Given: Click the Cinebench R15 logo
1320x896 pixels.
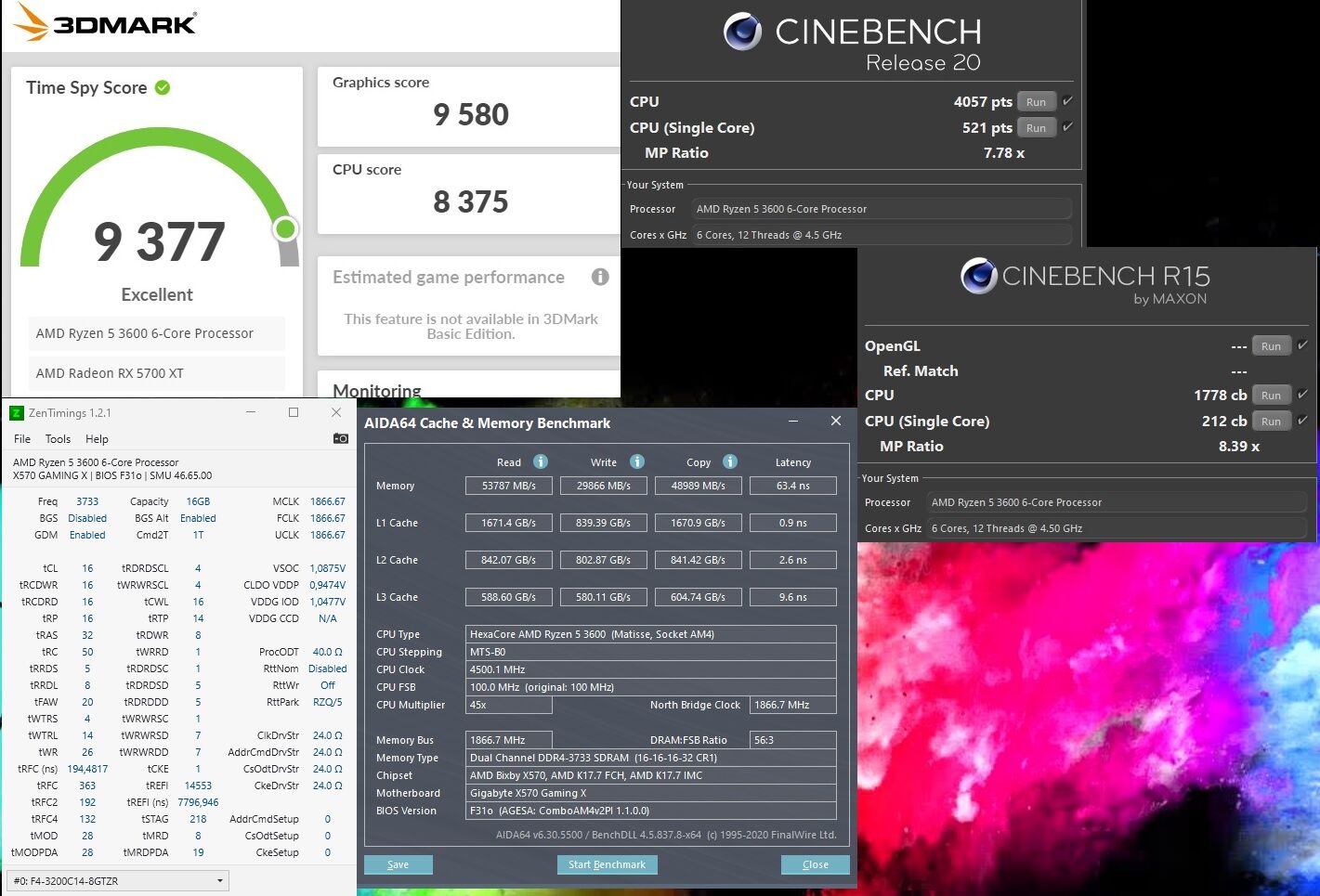Looking at the screenshot, I should 978,276.
